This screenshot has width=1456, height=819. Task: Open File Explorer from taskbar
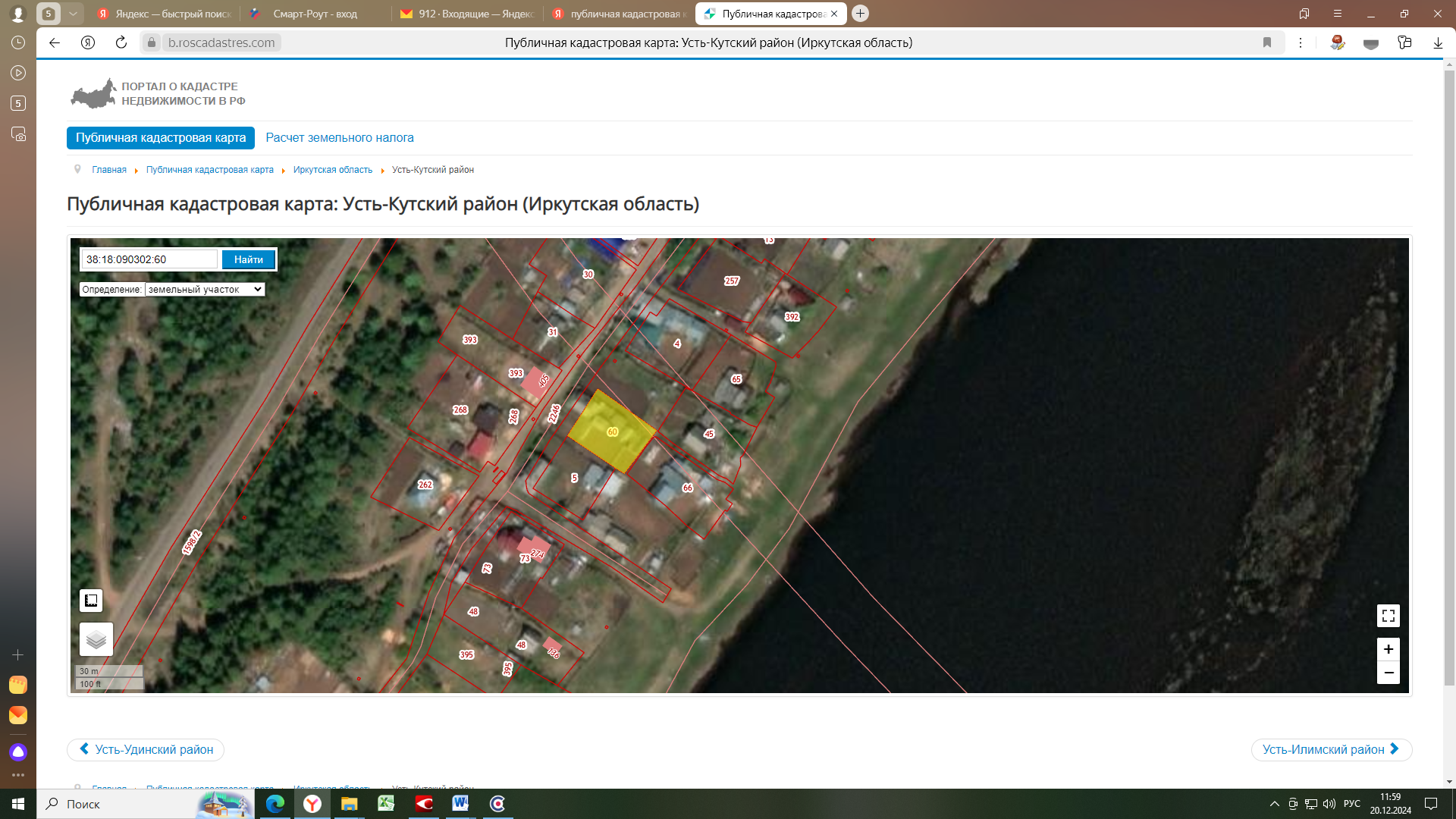point(349,804)
